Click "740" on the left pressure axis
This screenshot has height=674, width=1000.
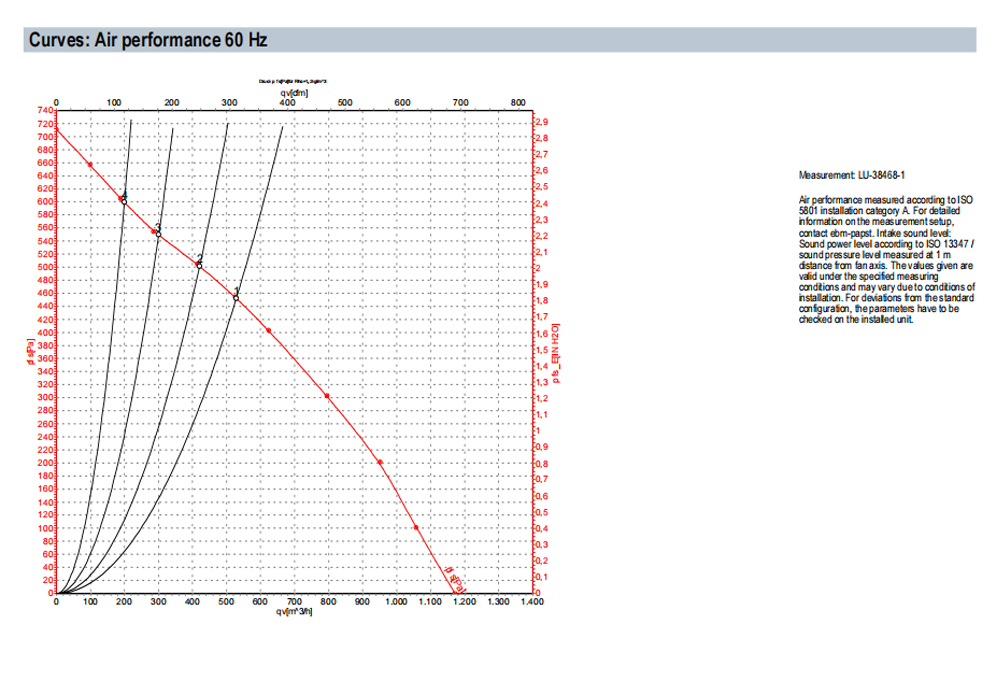coord(46,110)
